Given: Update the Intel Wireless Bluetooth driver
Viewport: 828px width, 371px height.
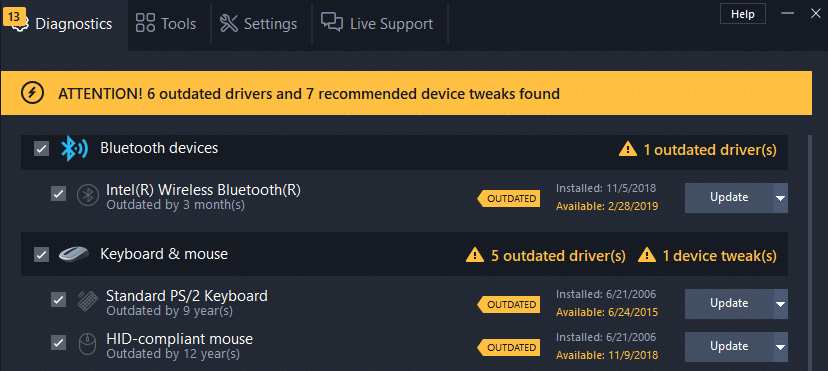Looking at the screenshot, I should (729, 198).
